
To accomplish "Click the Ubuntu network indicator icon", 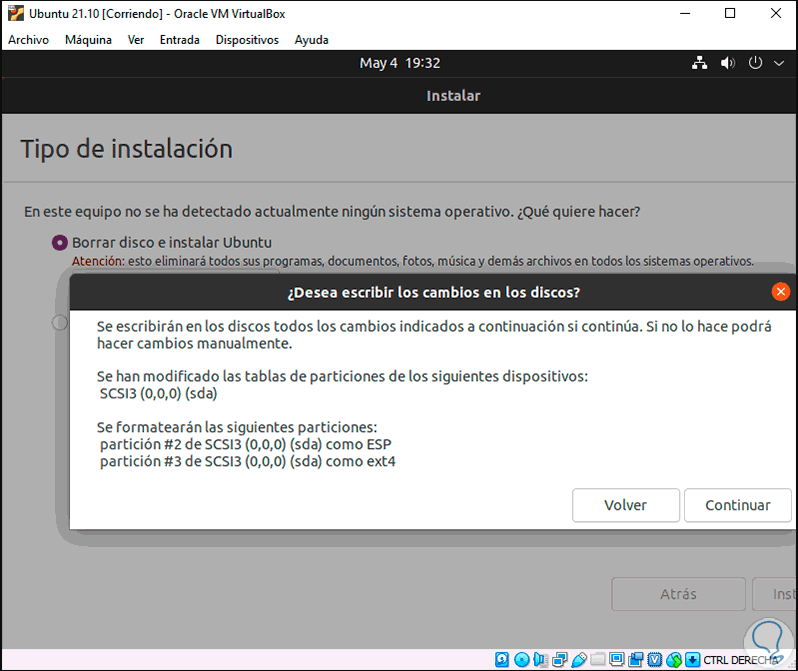I will 699,63.
